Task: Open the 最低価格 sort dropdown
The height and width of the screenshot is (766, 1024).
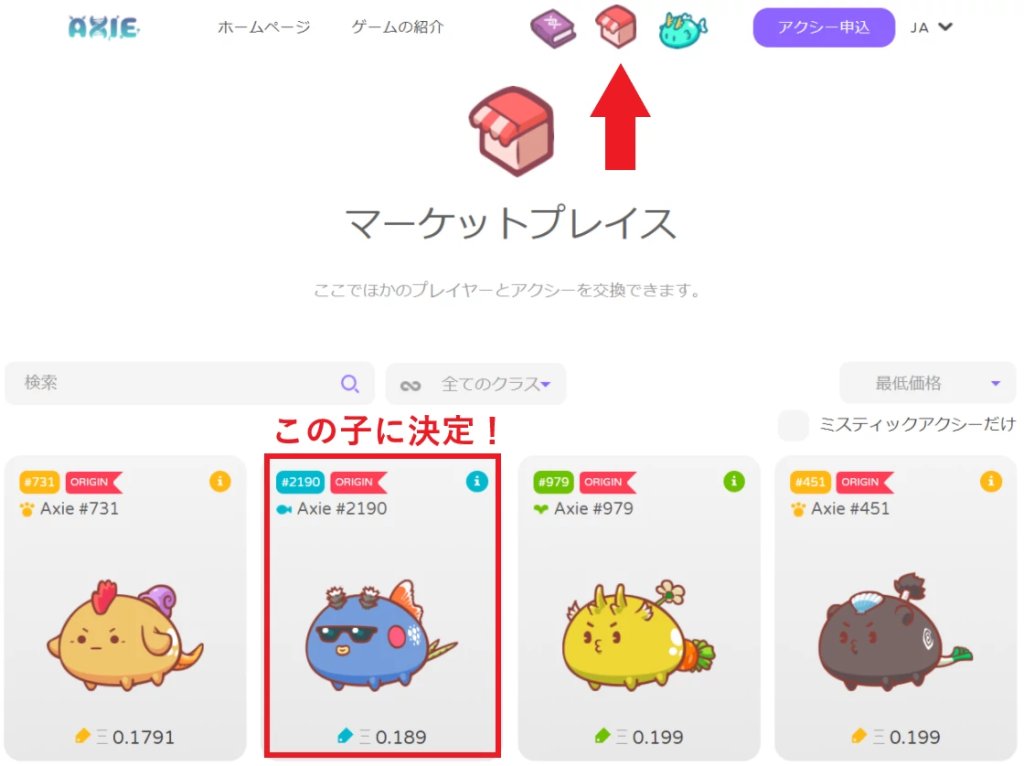Action: point(927,383)
